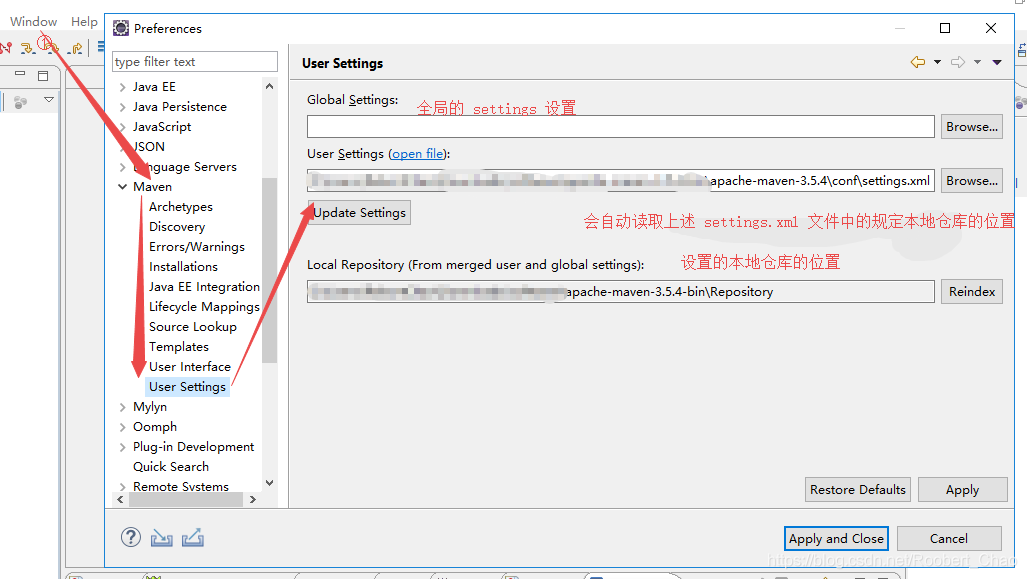
Task: Click the tree scroll right arrow
Action: 253,499
